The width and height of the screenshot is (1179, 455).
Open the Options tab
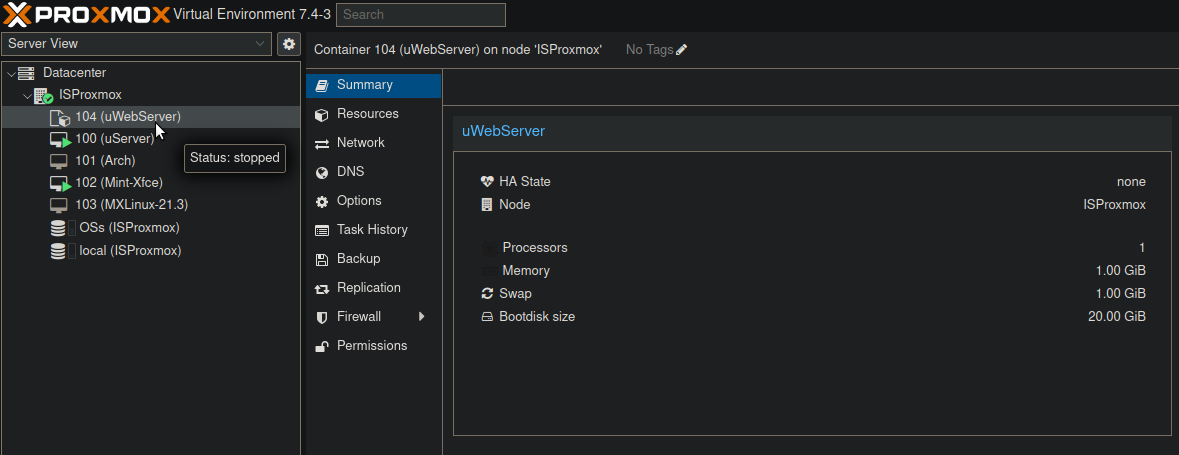(x=374, y=201)
